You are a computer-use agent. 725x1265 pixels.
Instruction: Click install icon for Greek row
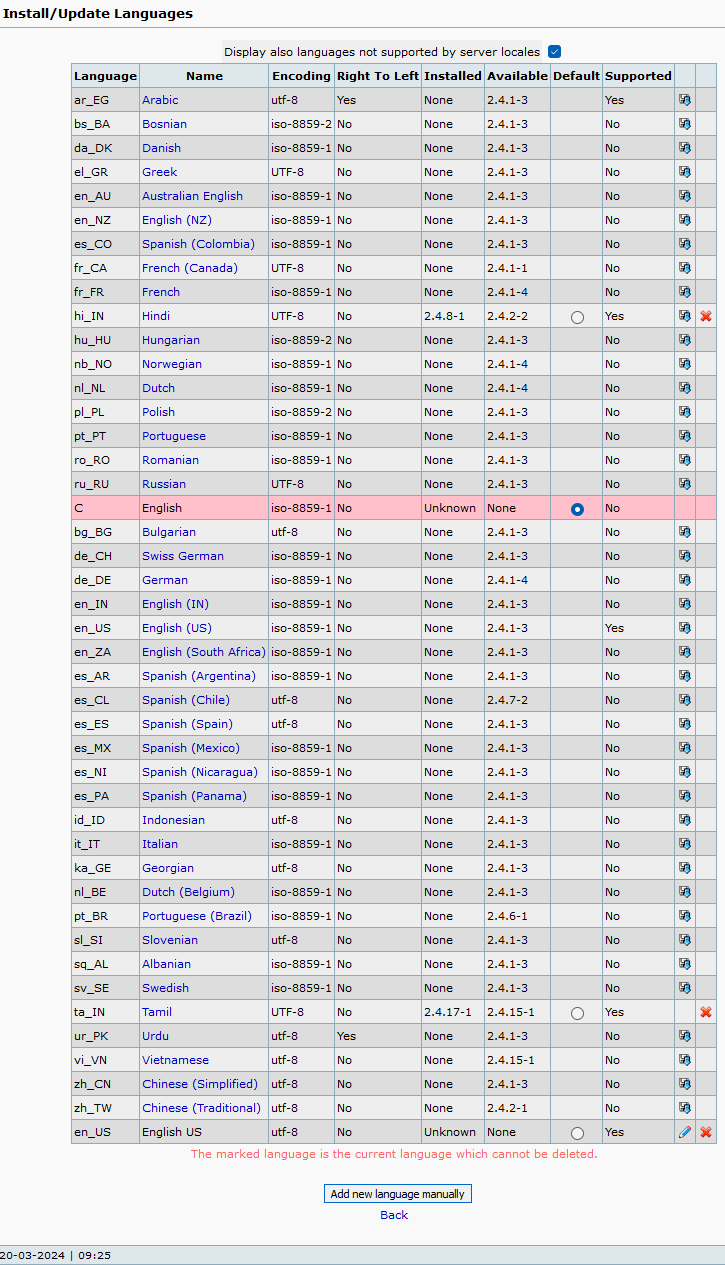[685, 172]
